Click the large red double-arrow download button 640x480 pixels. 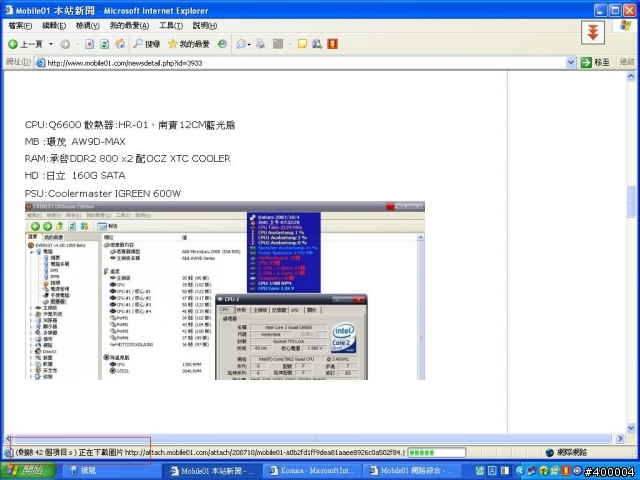click(593, 32)
